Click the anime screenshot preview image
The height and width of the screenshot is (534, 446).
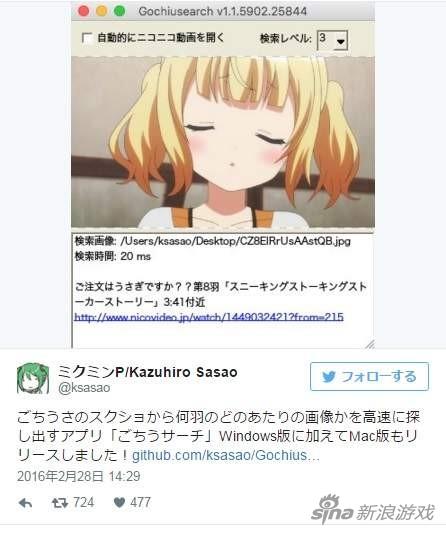(223, 142)
